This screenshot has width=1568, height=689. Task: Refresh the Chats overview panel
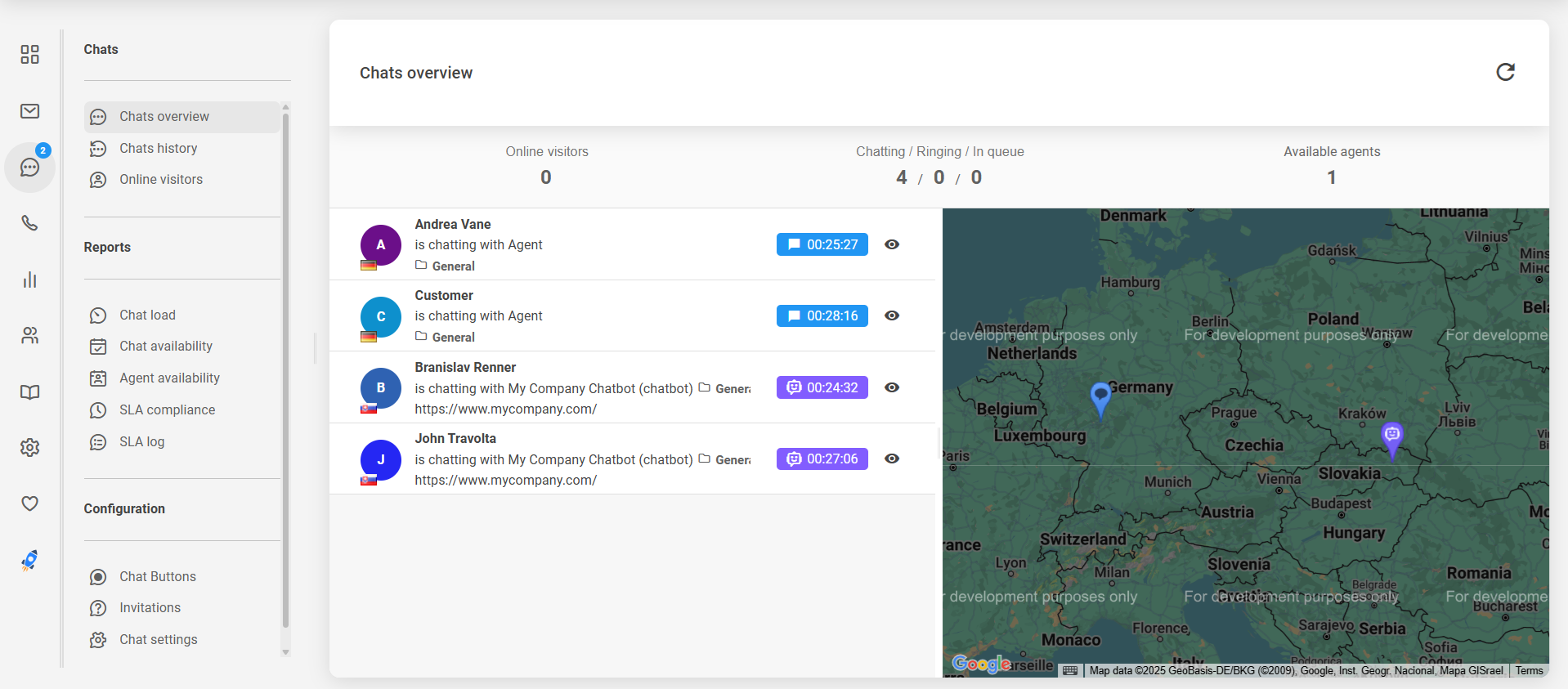coord(1505,72)
